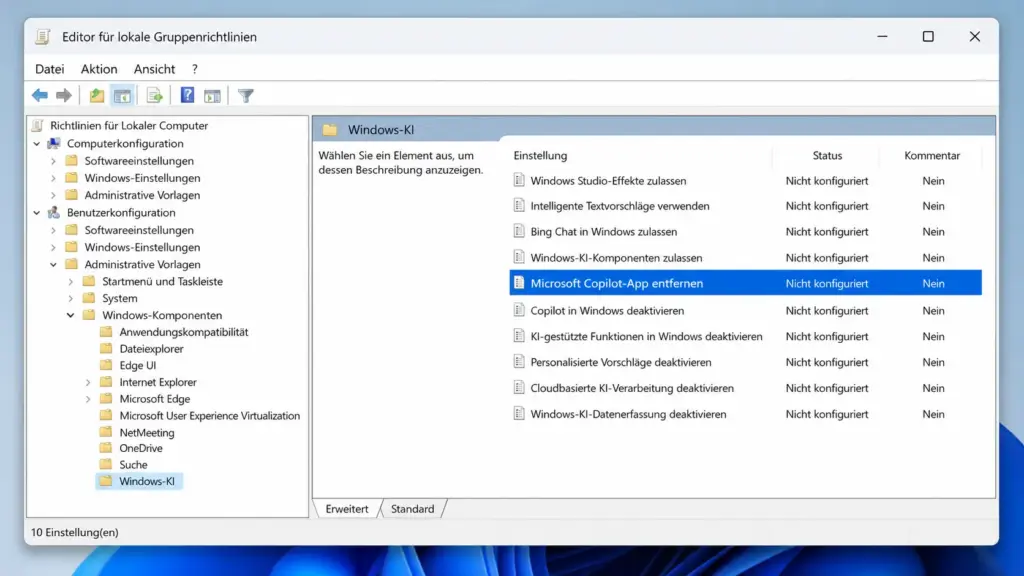Expand the Internet Explorer folder
Image resolution: width=1024 pixels, height=576 pixels.
88,382
